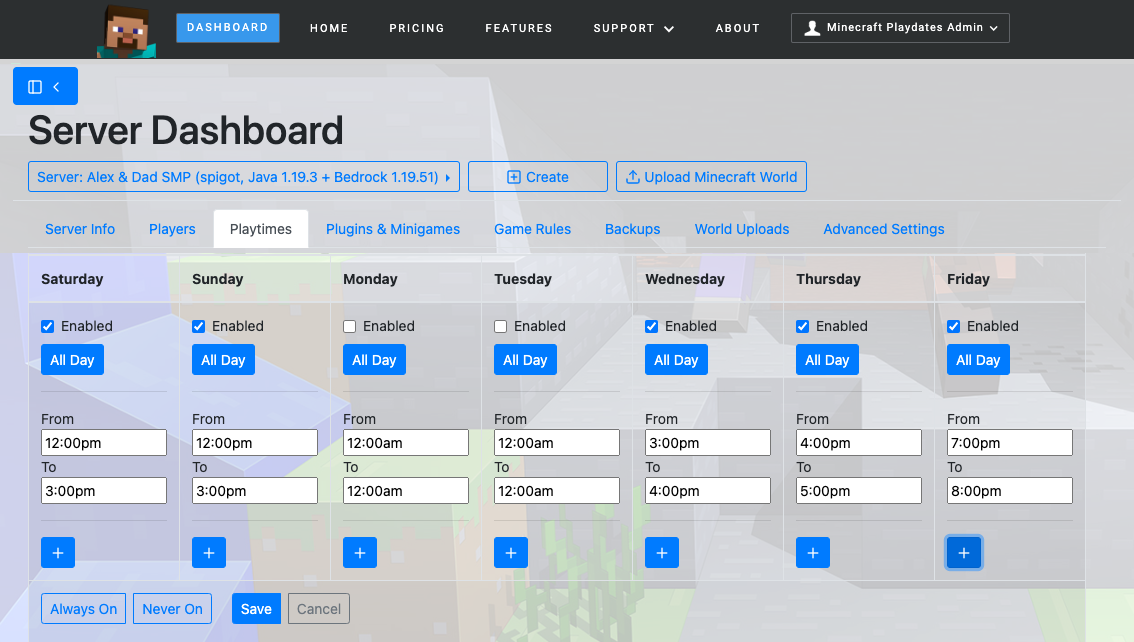The width and height of the screenshot is (1134, 642).
Task: Check the Tuesday Enabled box
Action: tap(500, 326)
